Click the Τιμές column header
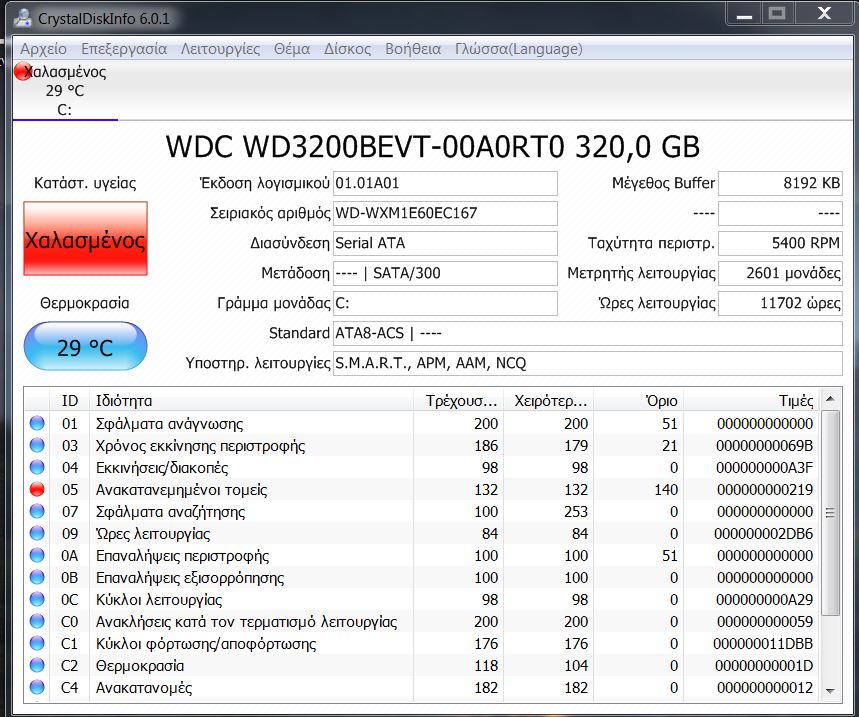Image resolution: width=859 pixels, height=717 pixels. pos(752,400)
